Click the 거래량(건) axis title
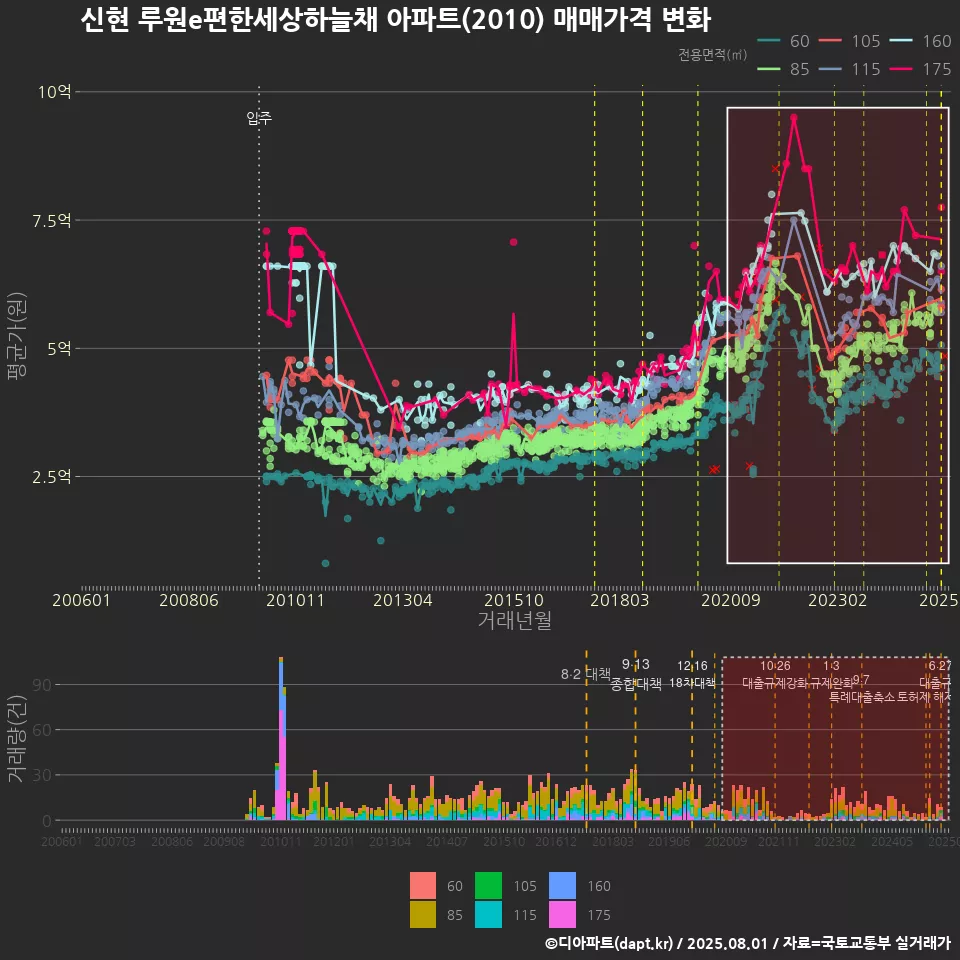Viewport: 960px width, 960px height. click(17, 738)
